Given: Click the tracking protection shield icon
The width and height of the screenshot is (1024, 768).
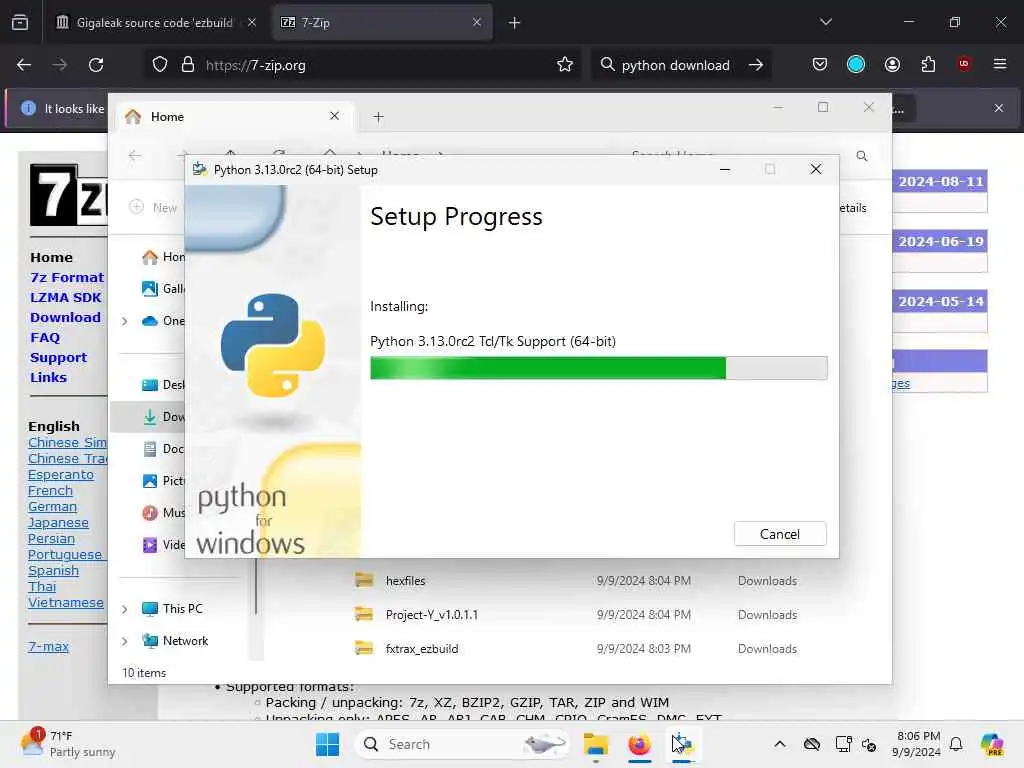Looking at the screenshot, I should pyautogui.click(x=160, y=65).
